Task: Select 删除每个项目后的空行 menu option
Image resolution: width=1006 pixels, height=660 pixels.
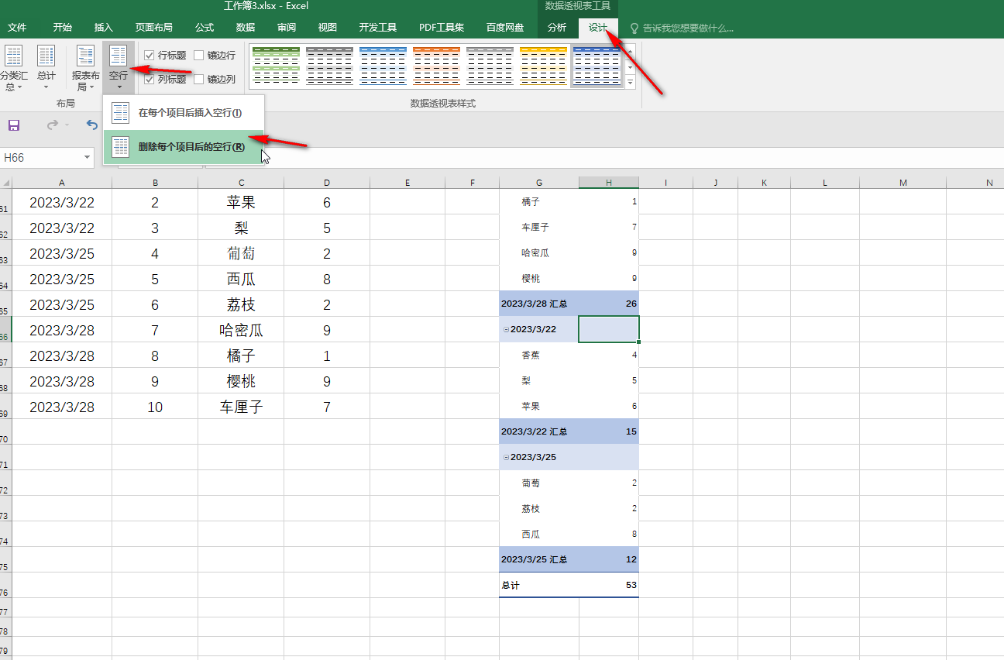Action: tap(191, 147)
